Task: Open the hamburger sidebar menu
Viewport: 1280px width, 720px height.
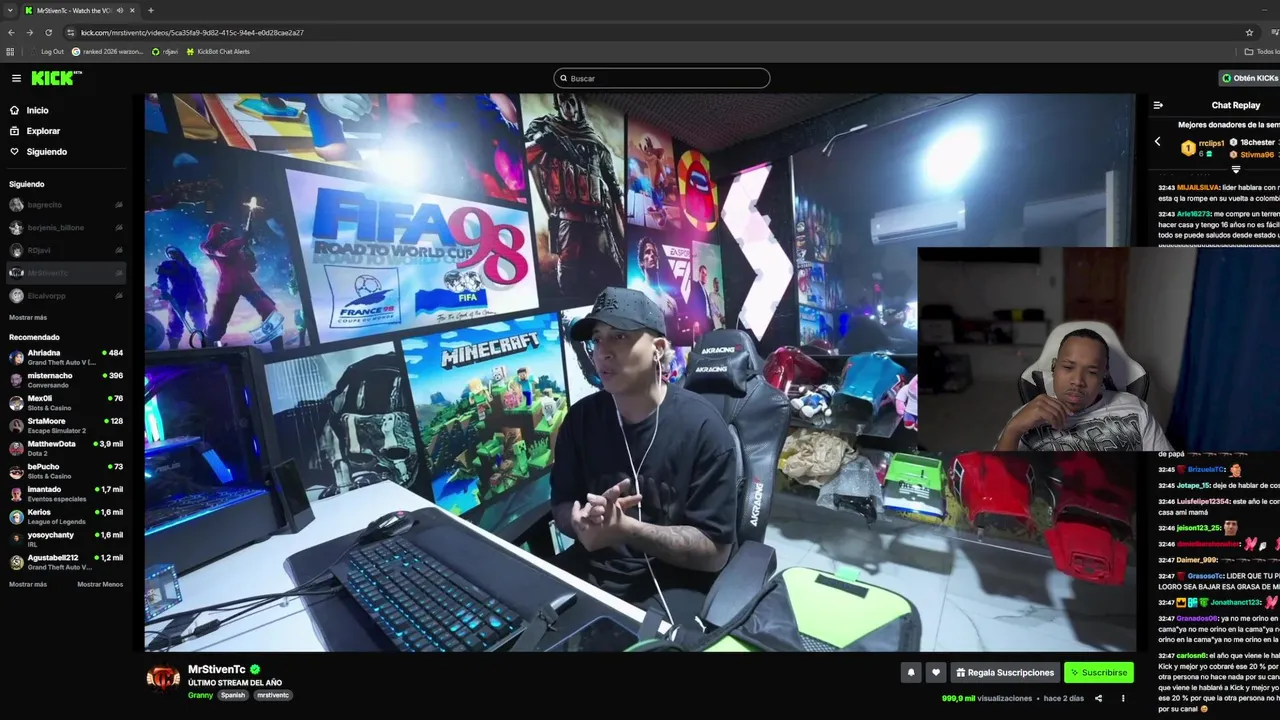Action: [16, 78]
